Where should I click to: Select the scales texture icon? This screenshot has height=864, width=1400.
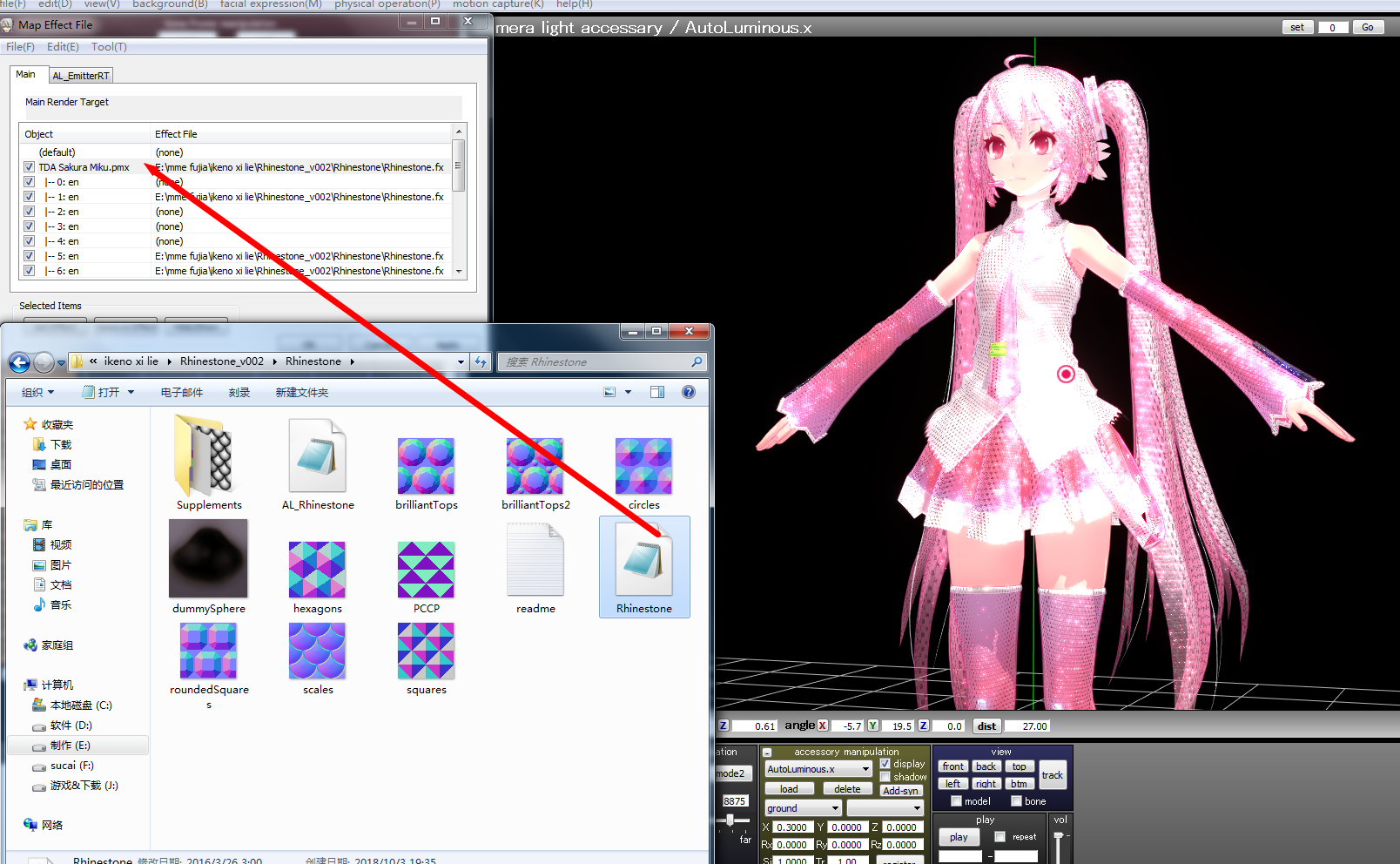point(317,651)
